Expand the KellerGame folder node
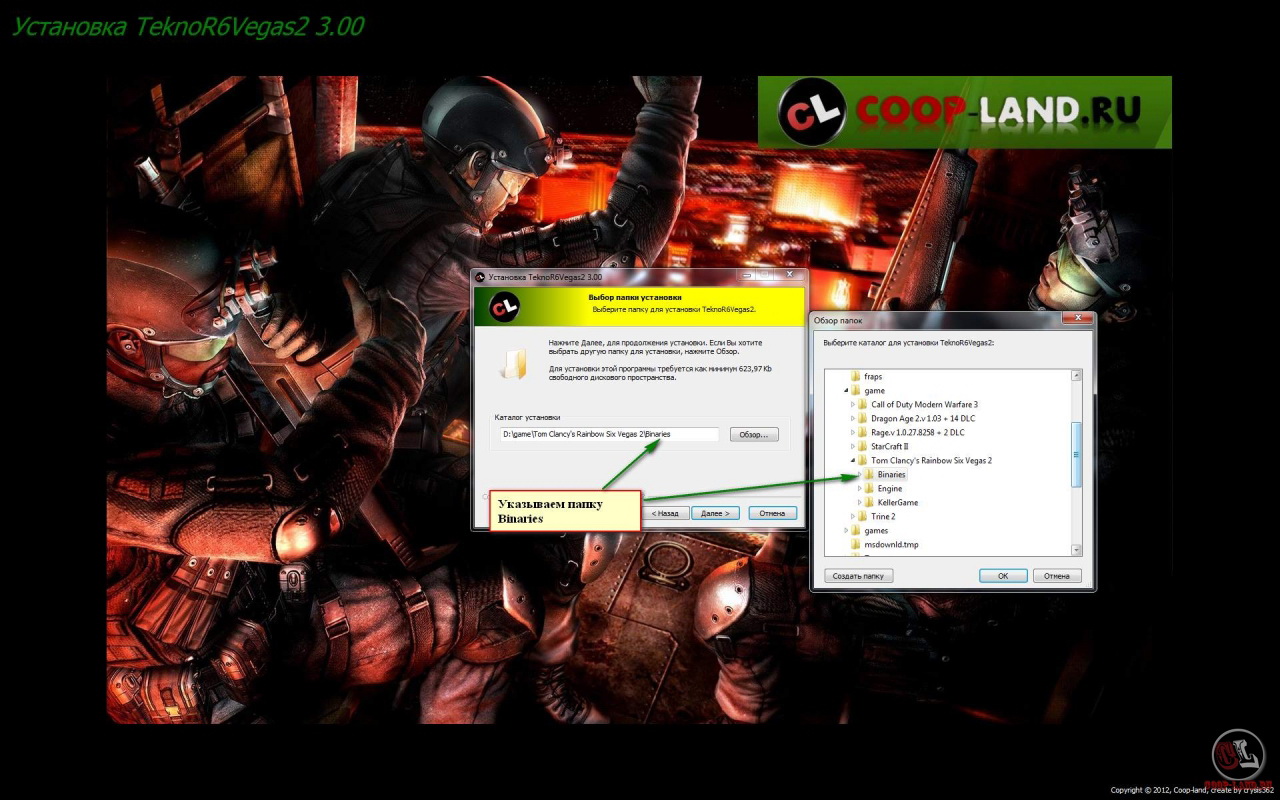This screenshot has height=800, width=1280. pos(860,502)
